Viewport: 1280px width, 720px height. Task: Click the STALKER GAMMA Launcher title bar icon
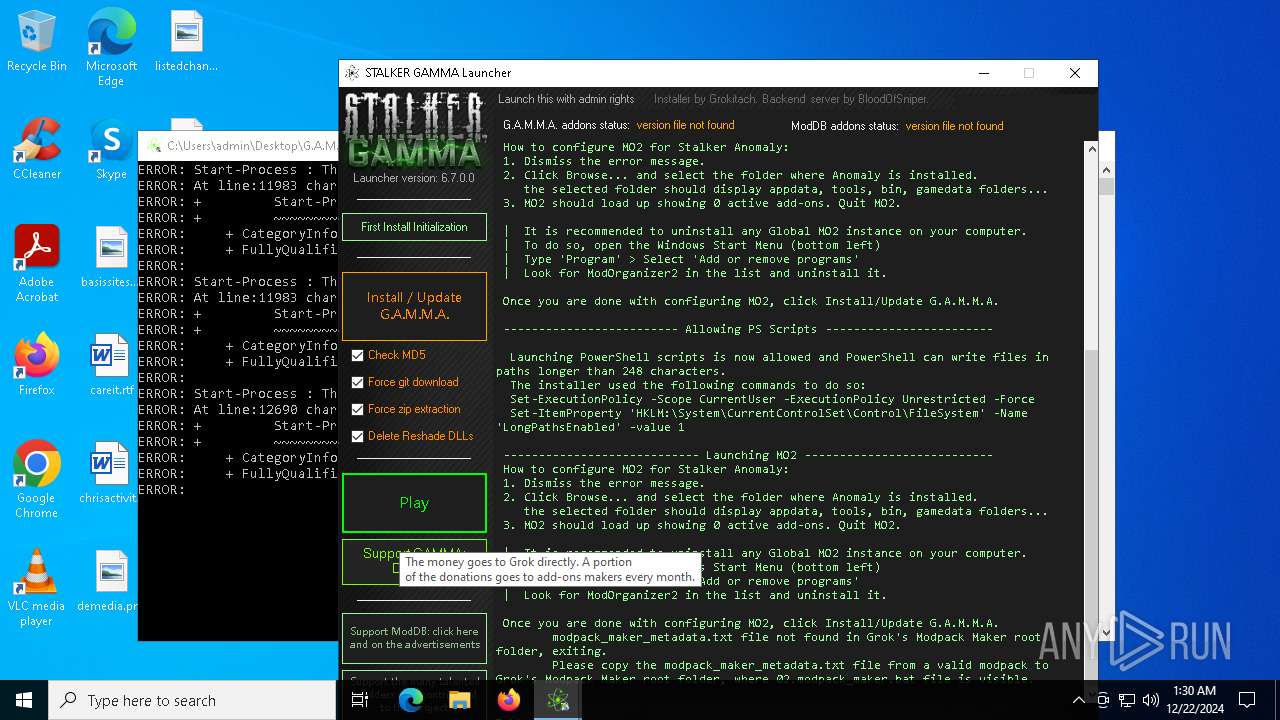[352, 73]
